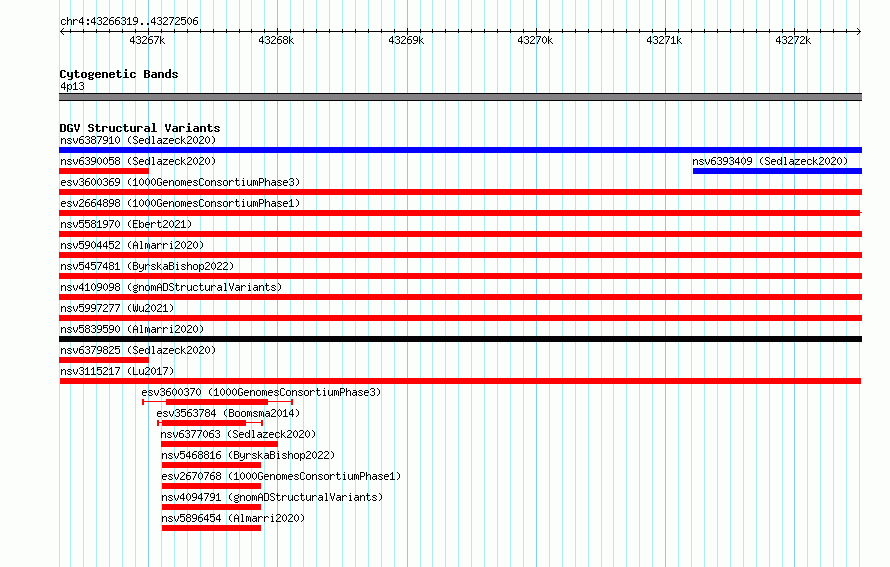The image size is (890, 567).
Task: Open esv2670768 (1000GenomesConsortiumPhase1) label
Action: (x=281, y=476)
